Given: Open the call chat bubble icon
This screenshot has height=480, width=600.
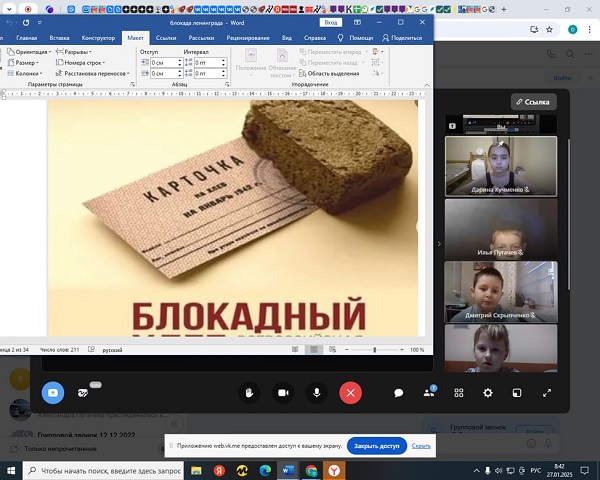Looking at the screenshot, I should pos(399,393).
